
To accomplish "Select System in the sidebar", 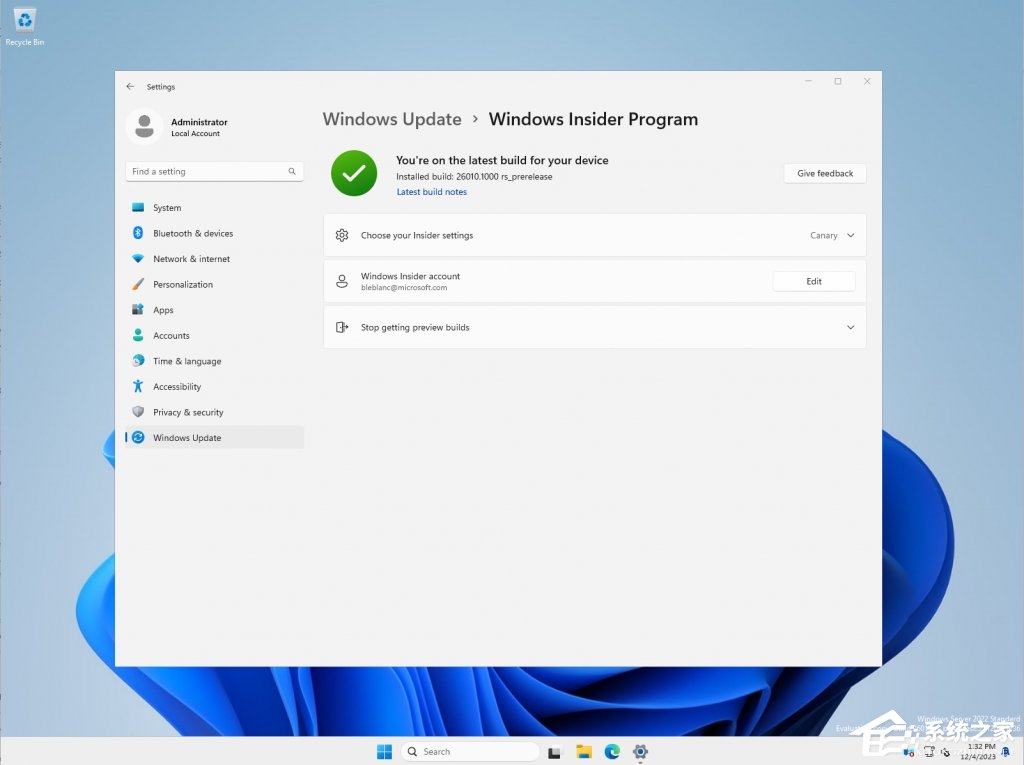I will point(167,208).
